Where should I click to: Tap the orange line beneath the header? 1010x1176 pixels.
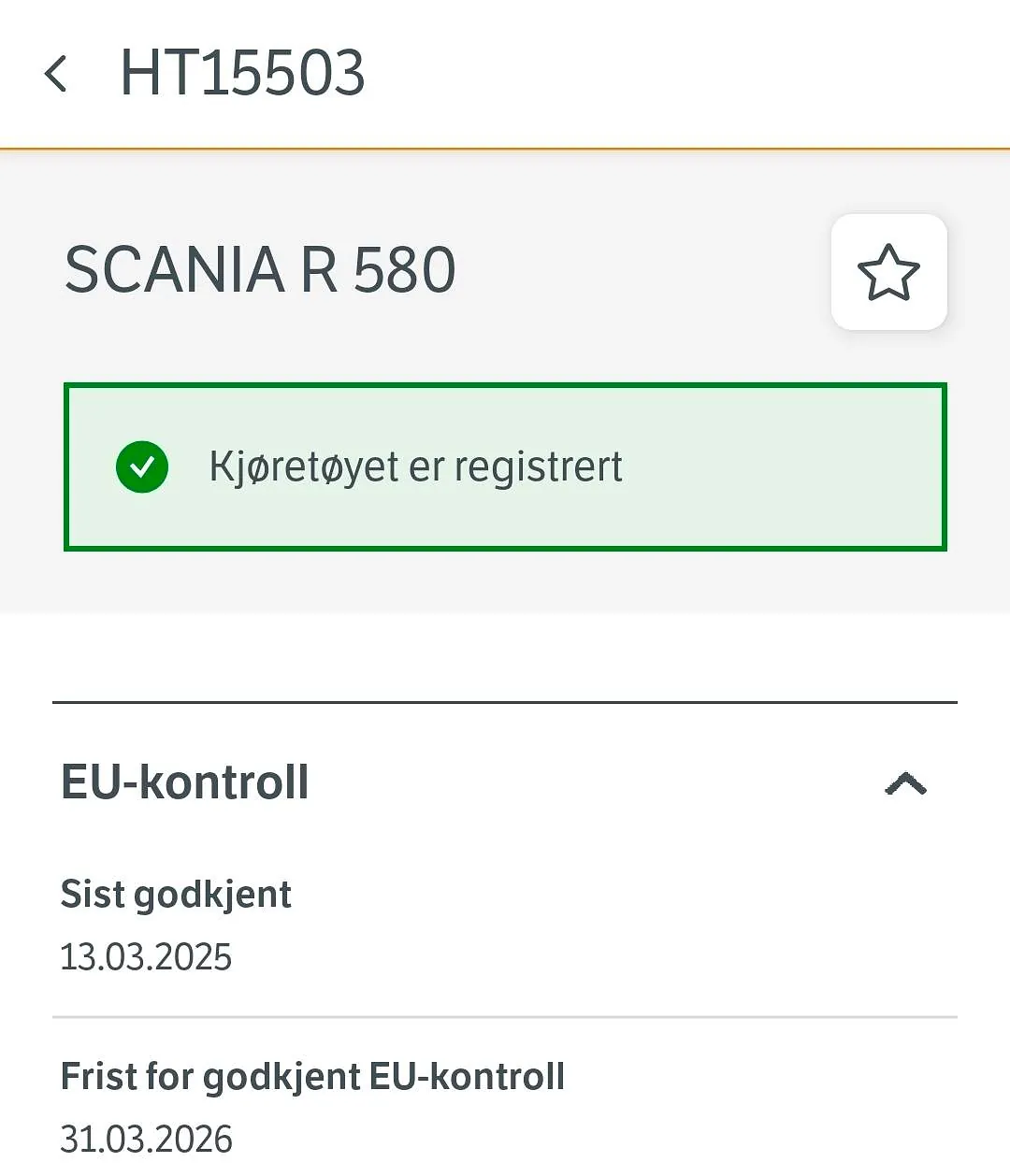point(505,149)
